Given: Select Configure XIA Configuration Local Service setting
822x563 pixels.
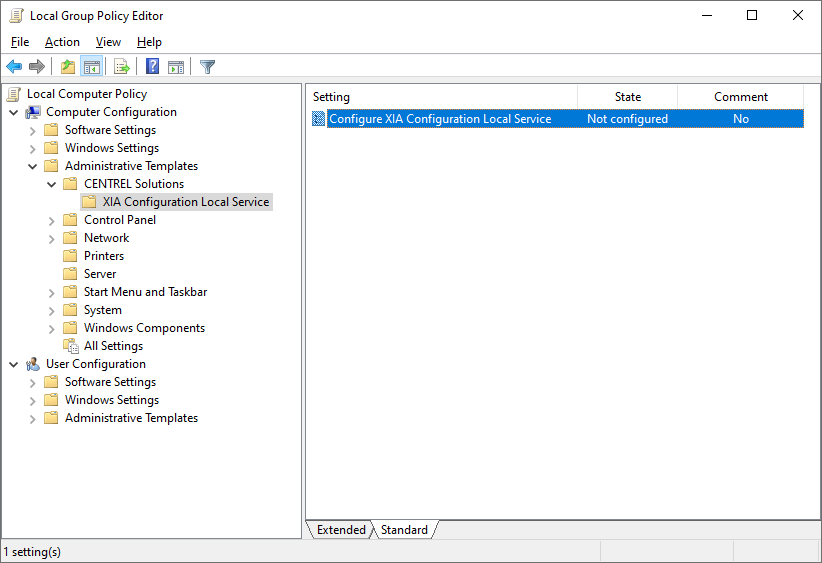Looking at the screenshot, I should [x=440, y=119].
